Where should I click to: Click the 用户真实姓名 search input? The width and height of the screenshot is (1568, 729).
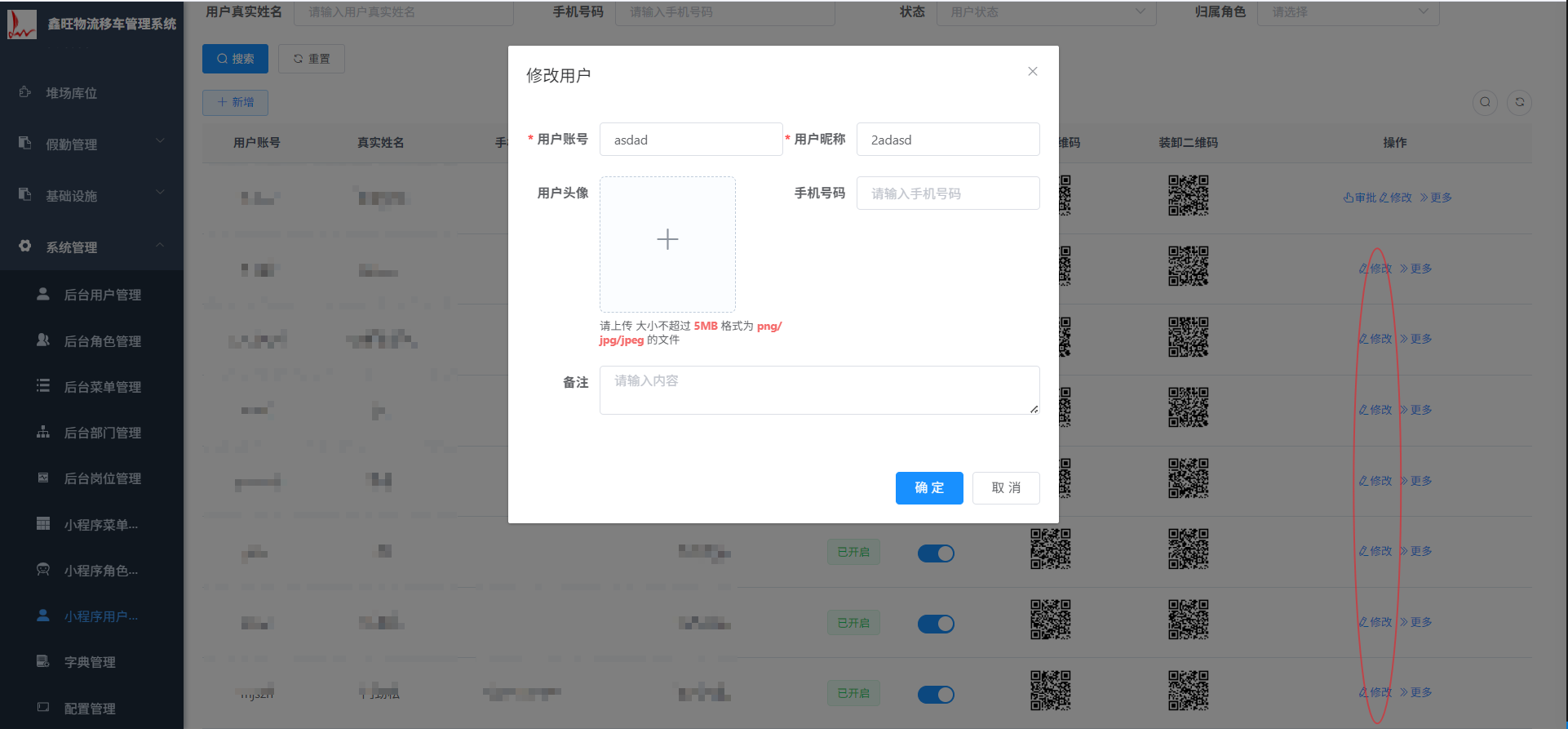[404, 12]
